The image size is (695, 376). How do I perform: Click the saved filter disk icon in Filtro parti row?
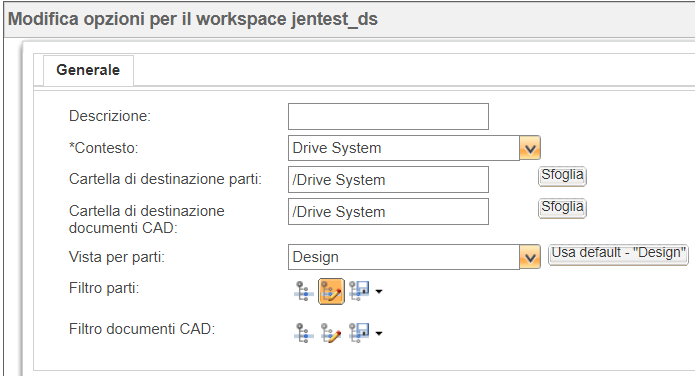pyautogui.click(x=359, y=291)
